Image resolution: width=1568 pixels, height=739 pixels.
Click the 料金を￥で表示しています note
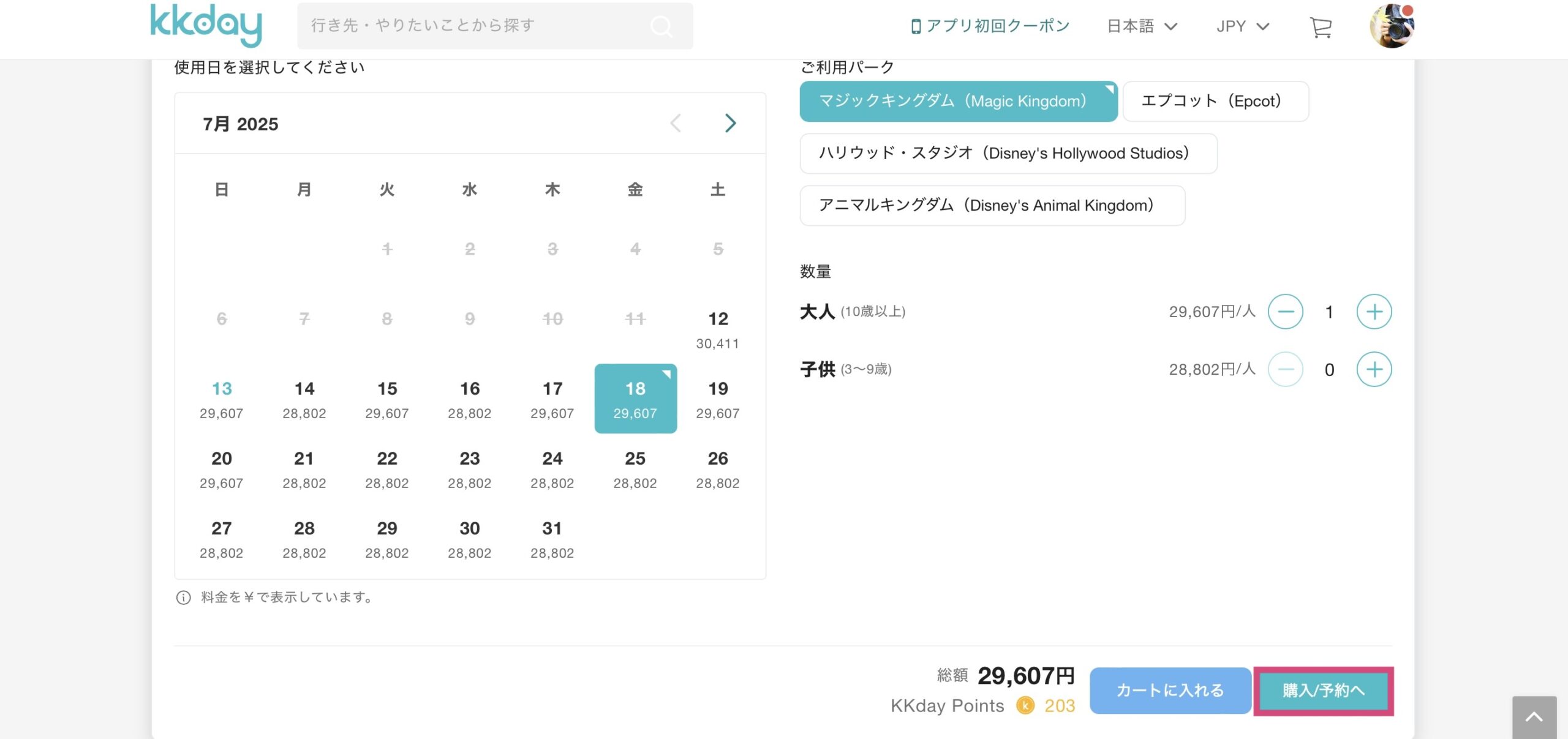(288, 598)
